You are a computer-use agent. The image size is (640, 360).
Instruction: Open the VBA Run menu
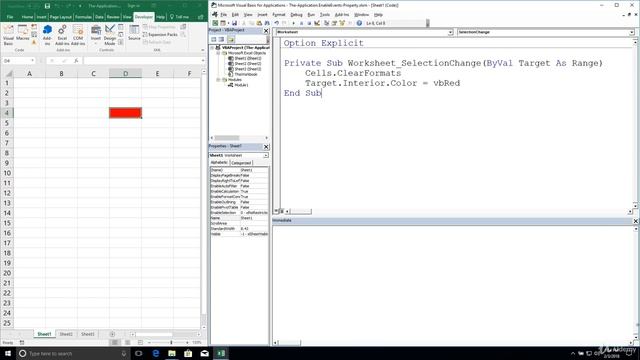[x=311, y=15]
